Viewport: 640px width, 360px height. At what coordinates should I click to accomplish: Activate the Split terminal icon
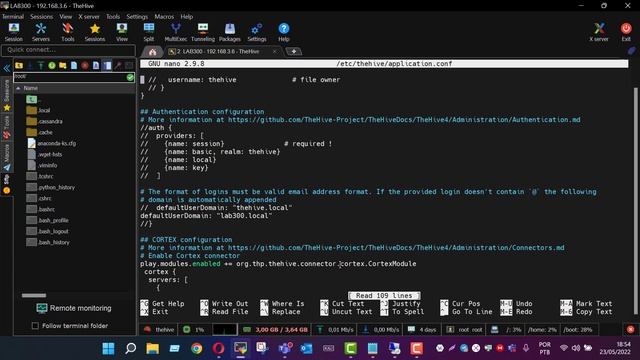[149, 32]
